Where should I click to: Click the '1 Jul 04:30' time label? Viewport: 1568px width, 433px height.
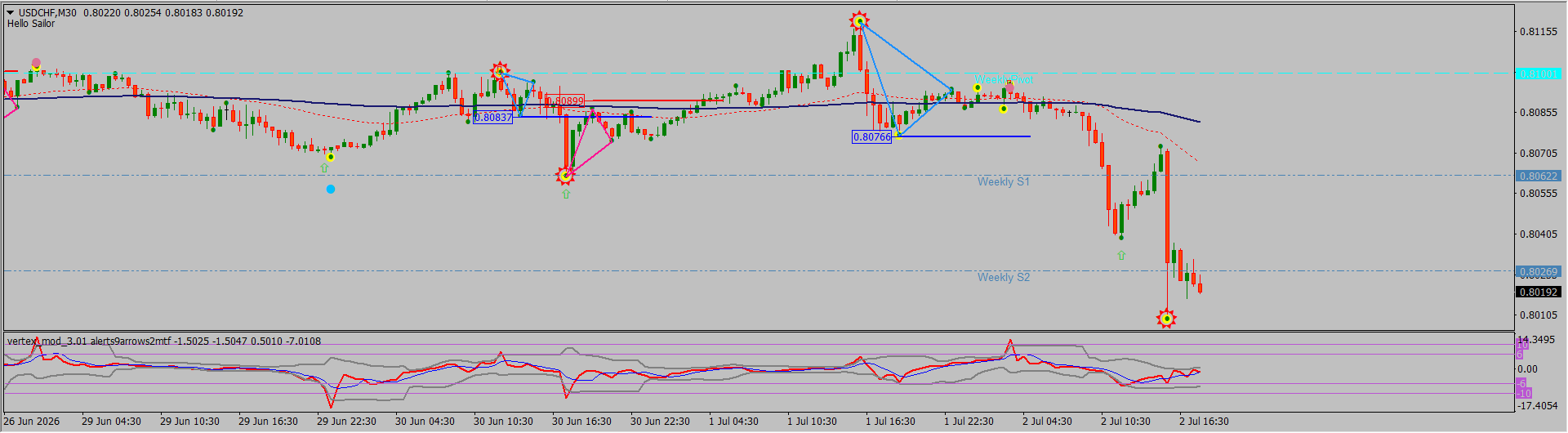click(733, 422)
